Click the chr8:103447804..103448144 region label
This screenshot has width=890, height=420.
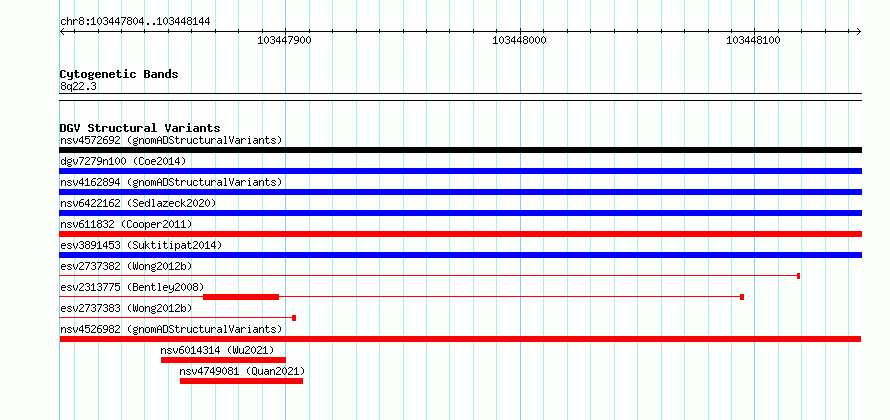point(135,22)
